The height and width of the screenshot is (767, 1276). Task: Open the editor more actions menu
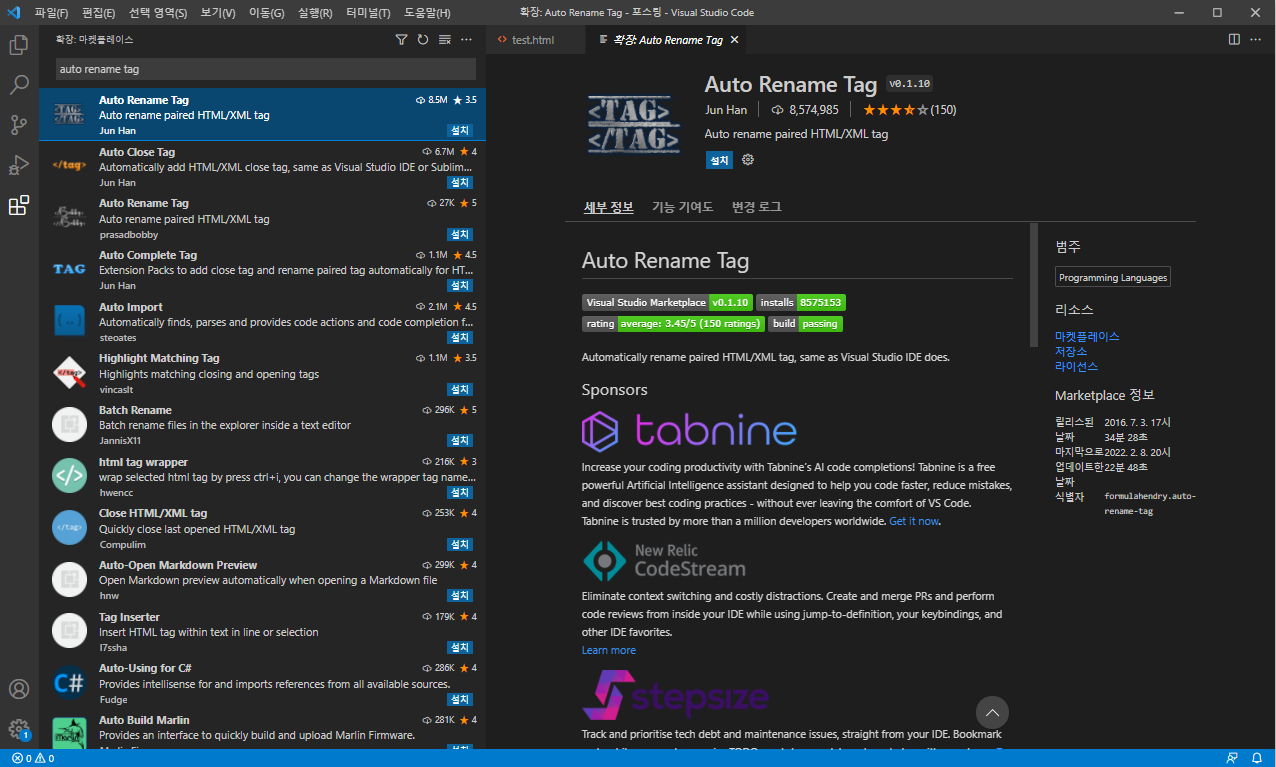pyautogui.click(x=1255, y=40)
